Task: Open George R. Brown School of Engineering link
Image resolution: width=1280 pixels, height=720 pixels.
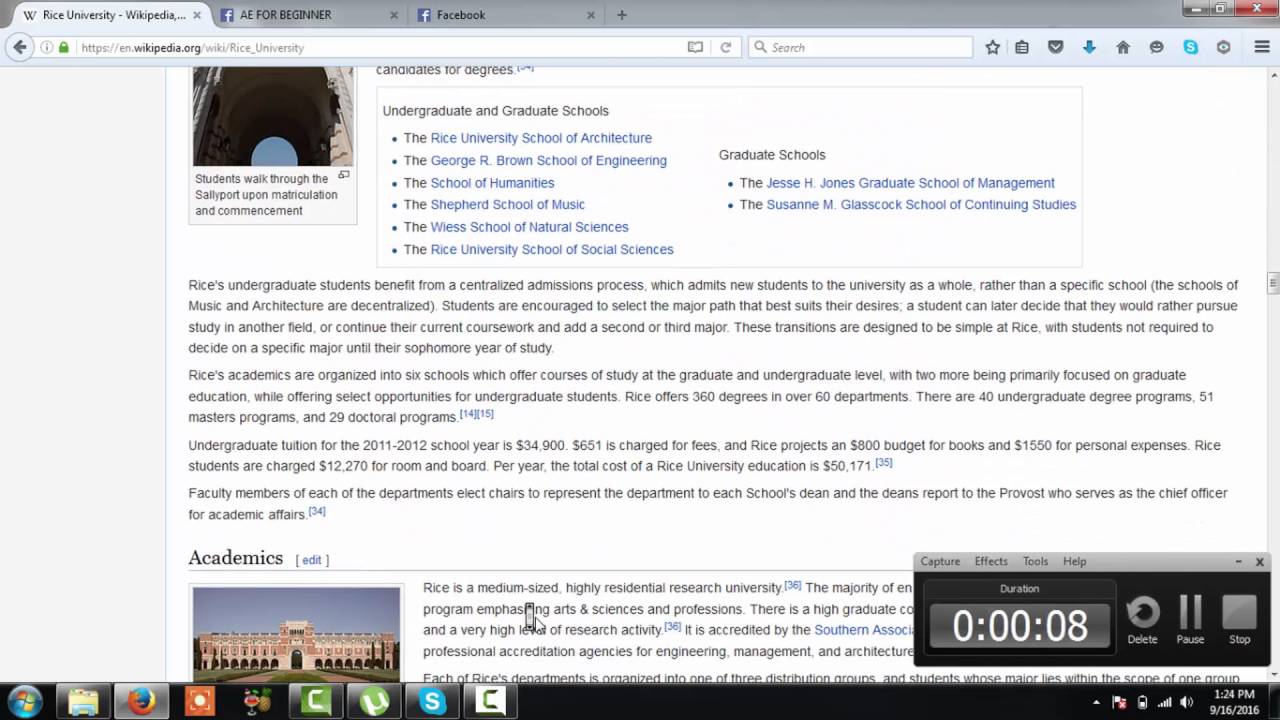Action: tap(548, 160)
